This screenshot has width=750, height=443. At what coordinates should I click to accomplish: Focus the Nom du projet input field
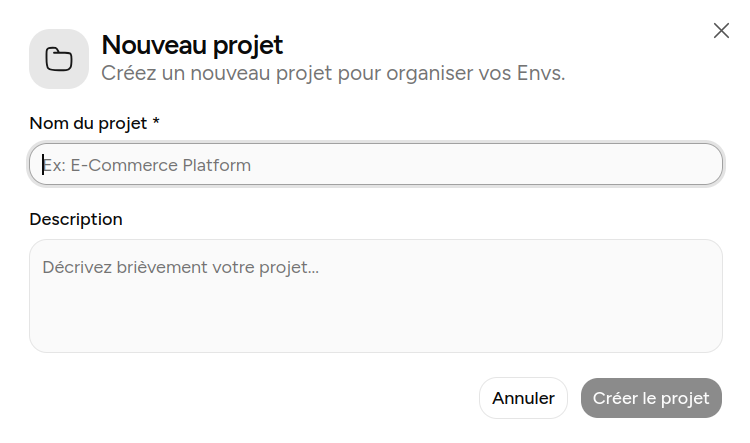click(376, 165)
